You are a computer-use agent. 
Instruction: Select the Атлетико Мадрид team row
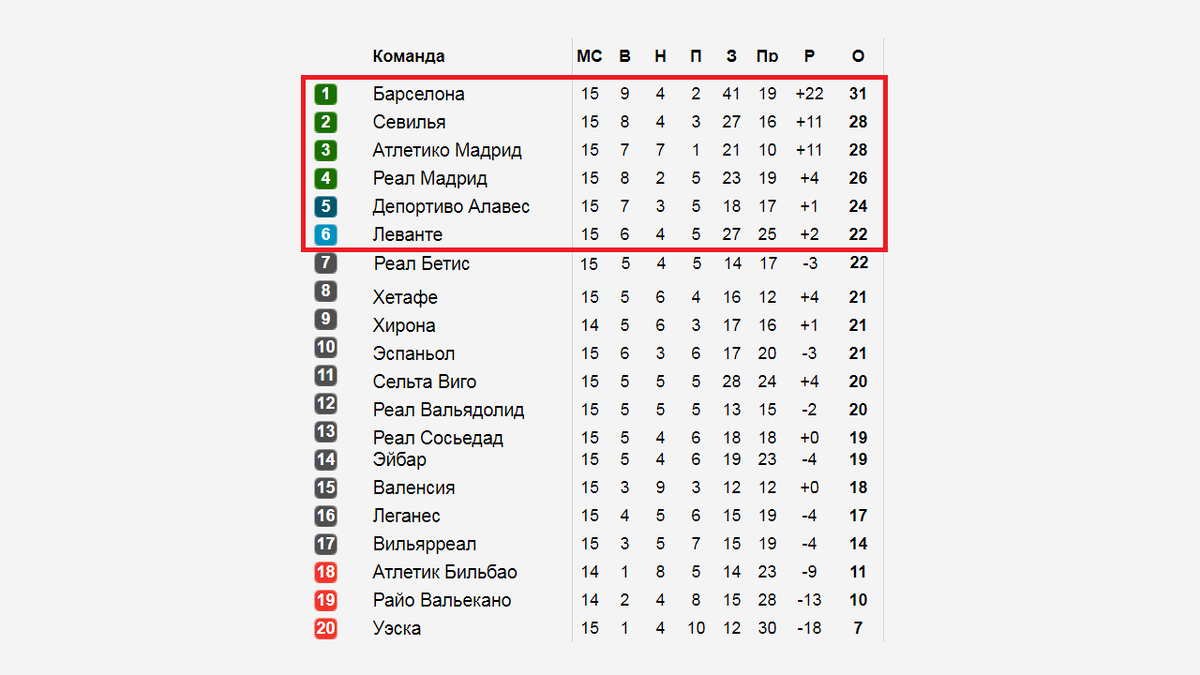click(593, 150)
